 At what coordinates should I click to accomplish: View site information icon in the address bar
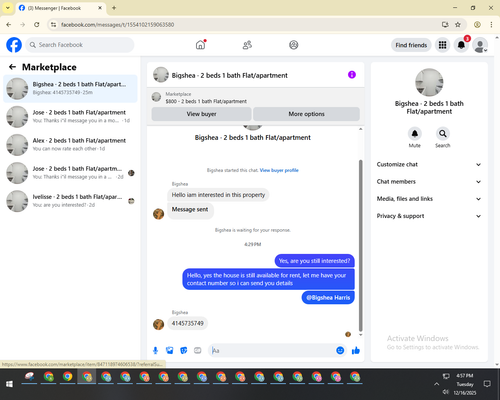[x=54, y=24]
